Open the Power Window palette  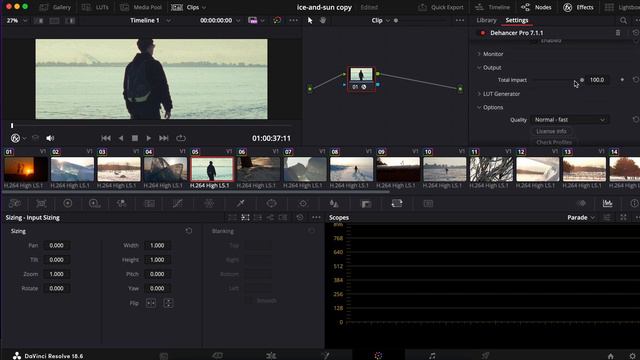(x=271, y=203)
